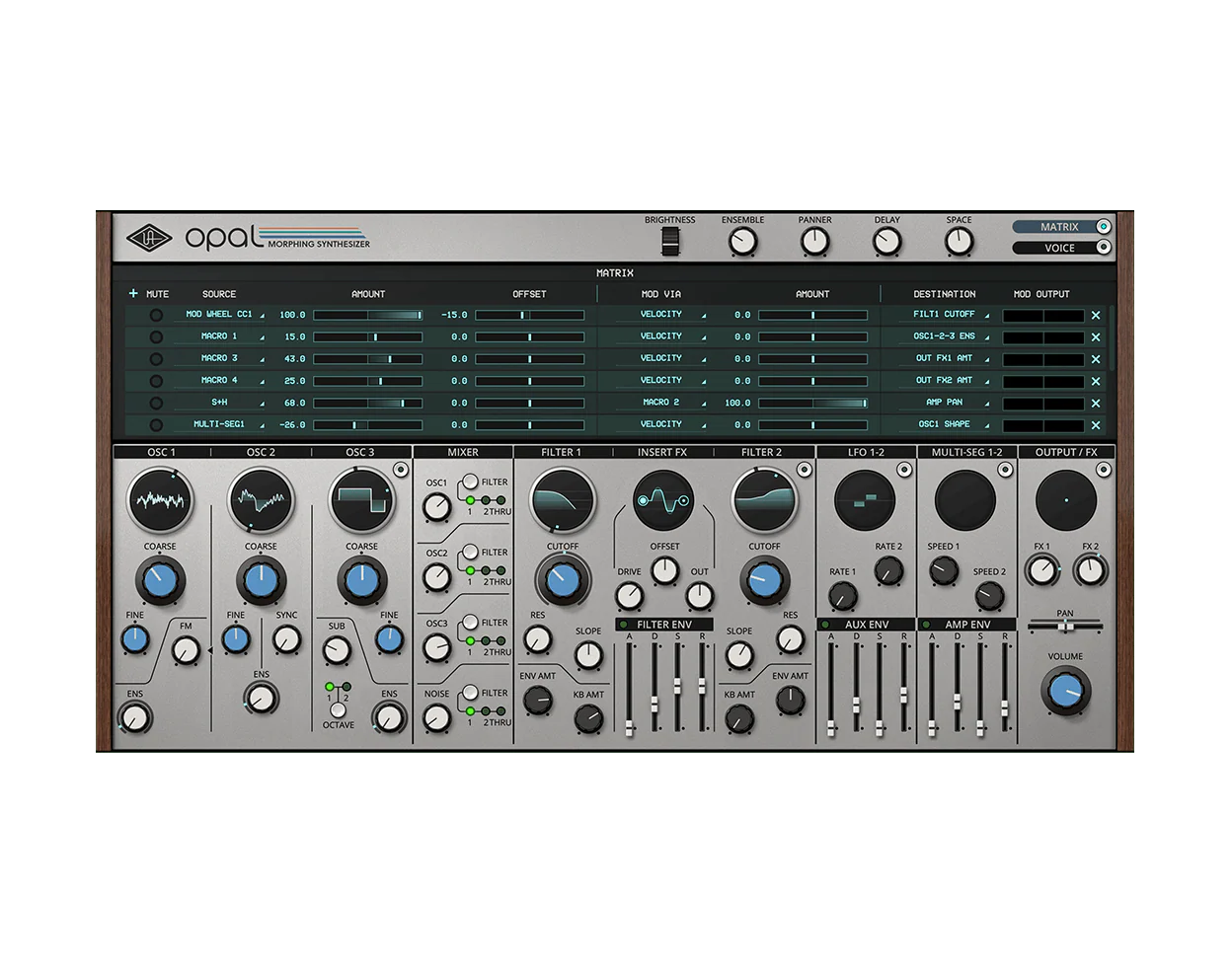Toggle the Aux Env enable LED

click(x=825, y=625)
